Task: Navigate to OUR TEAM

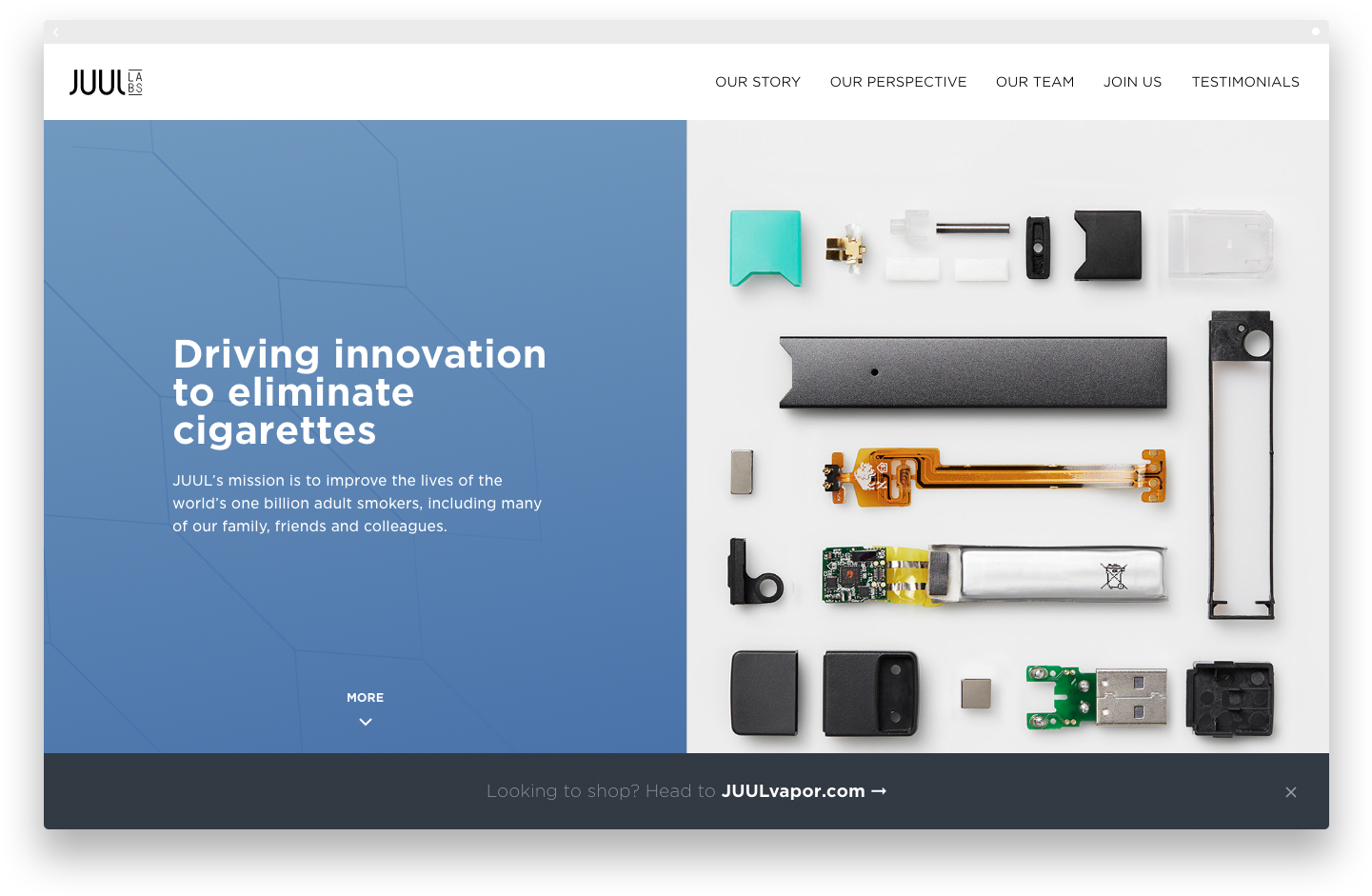Action: 1035,82
